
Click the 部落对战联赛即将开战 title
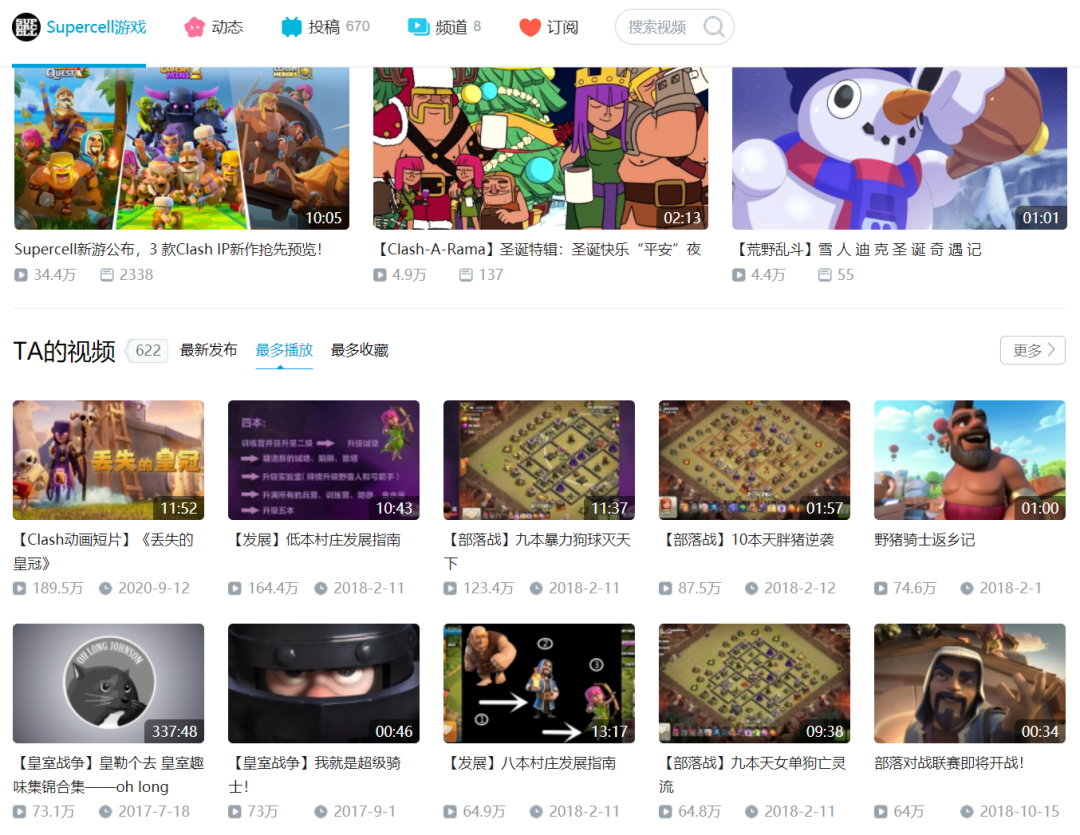[949, 763]
